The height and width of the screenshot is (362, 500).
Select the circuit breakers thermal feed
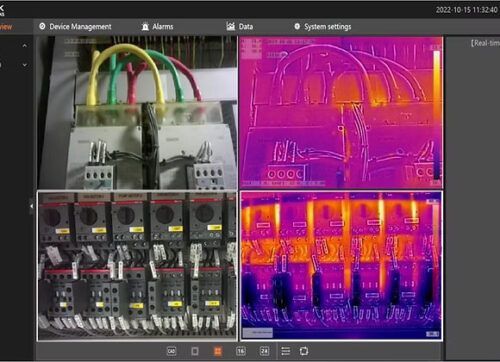pos(342,266)
